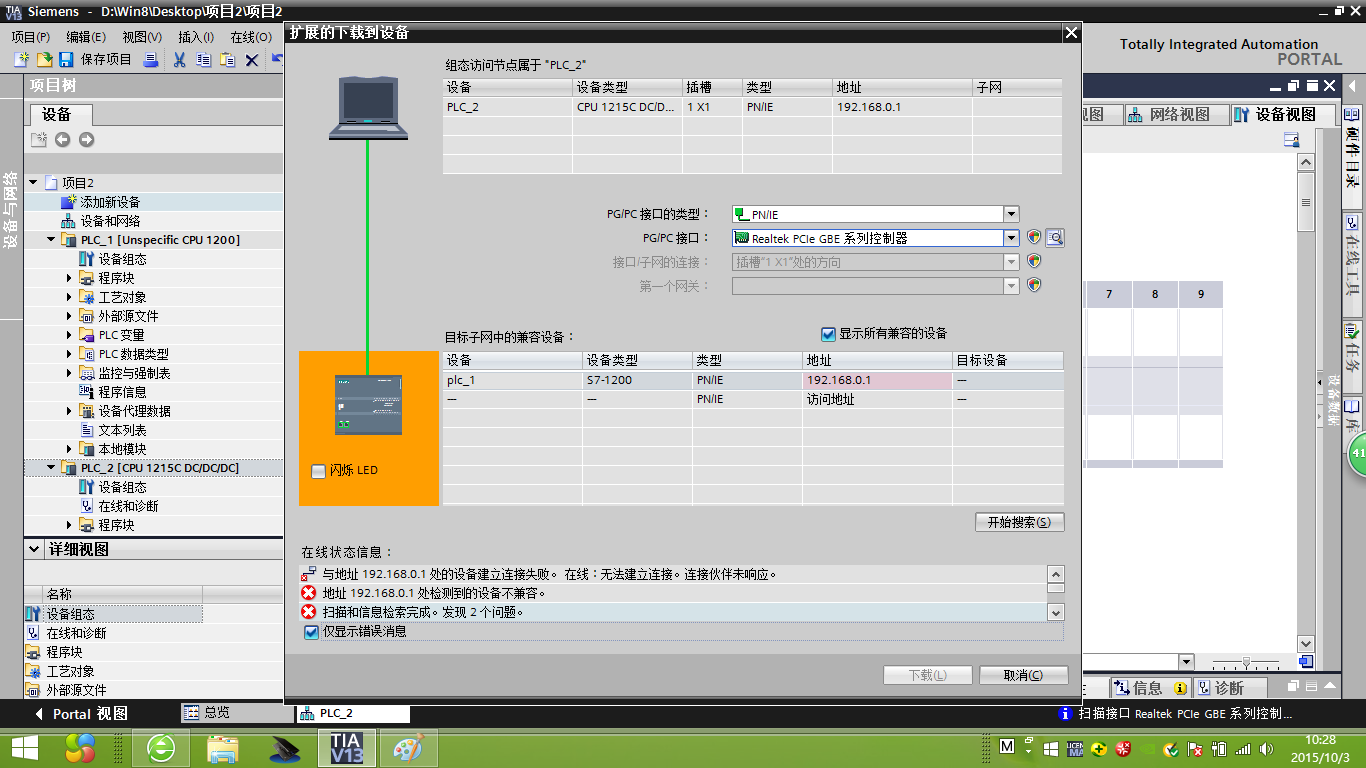Expand 工艺对象 under PLC_1

pos(69,297)
